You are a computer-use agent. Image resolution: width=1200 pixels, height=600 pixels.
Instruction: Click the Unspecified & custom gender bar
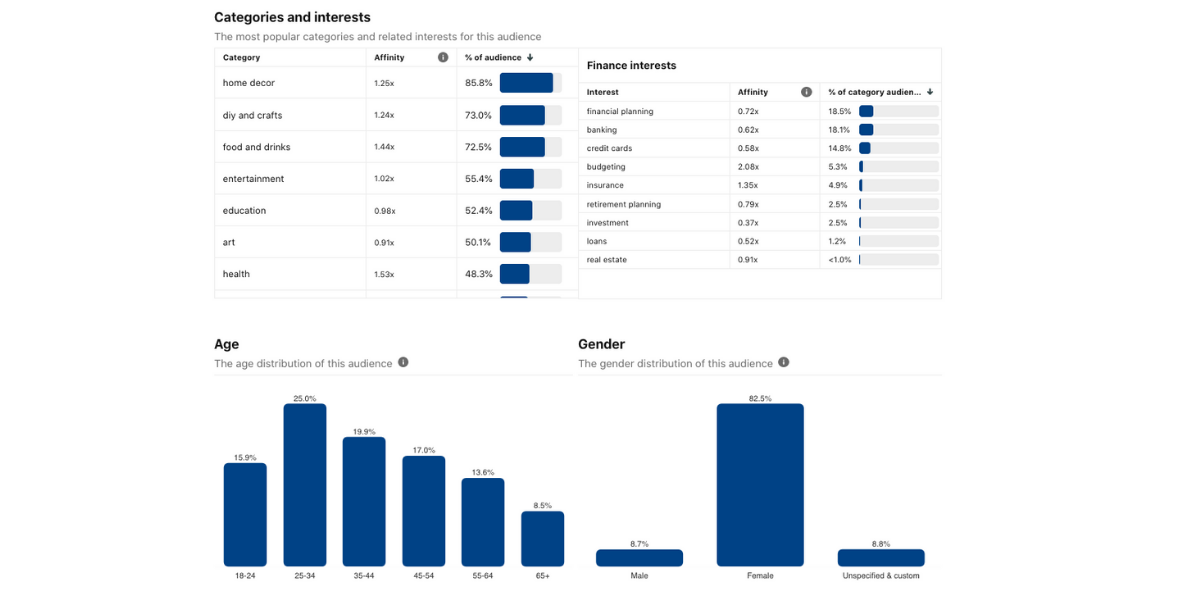point(881,558)
